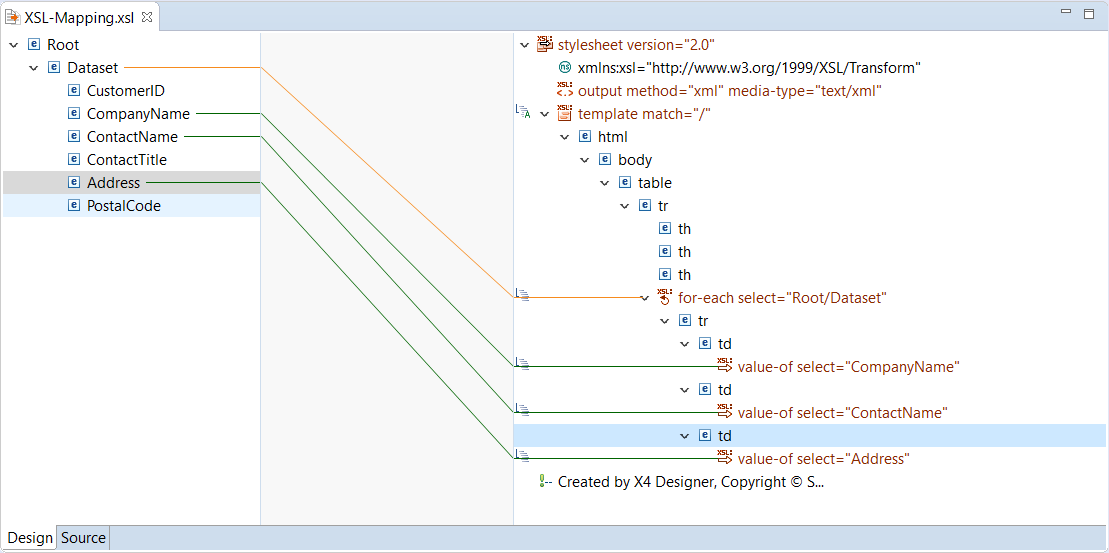This screenshot has width=1109, height=553.
Task: Collapse the Root node in source tree
Action: click(x=13, y=45)
